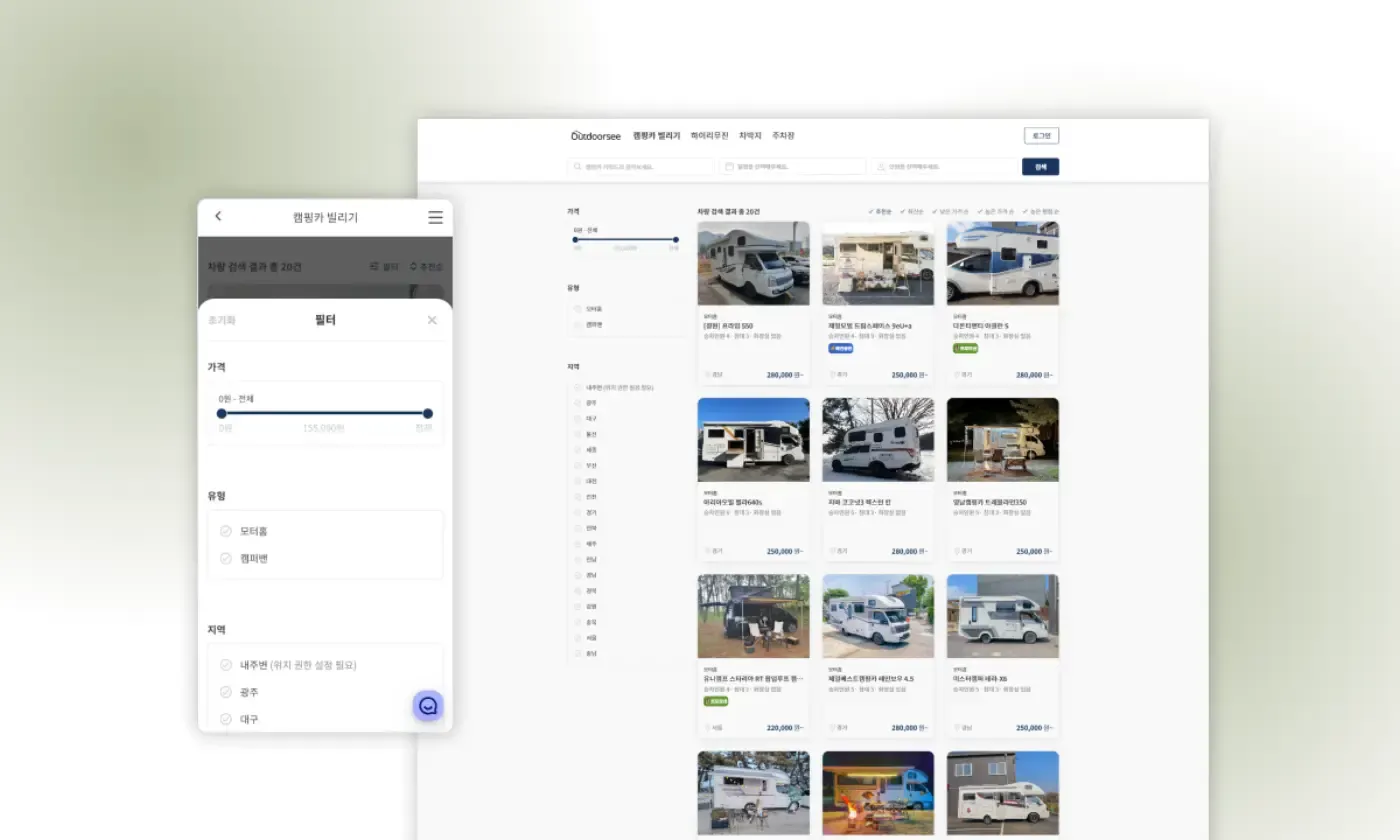The height and width of the screenshot is (840, 1400).
Task: Click the green badge on the third camper card
Action: click(966, 349)
